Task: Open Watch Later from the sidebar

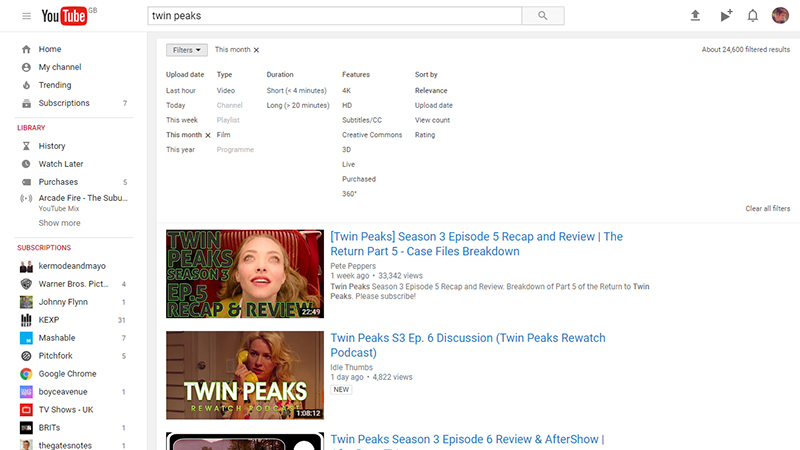Action: coord(61,164)
